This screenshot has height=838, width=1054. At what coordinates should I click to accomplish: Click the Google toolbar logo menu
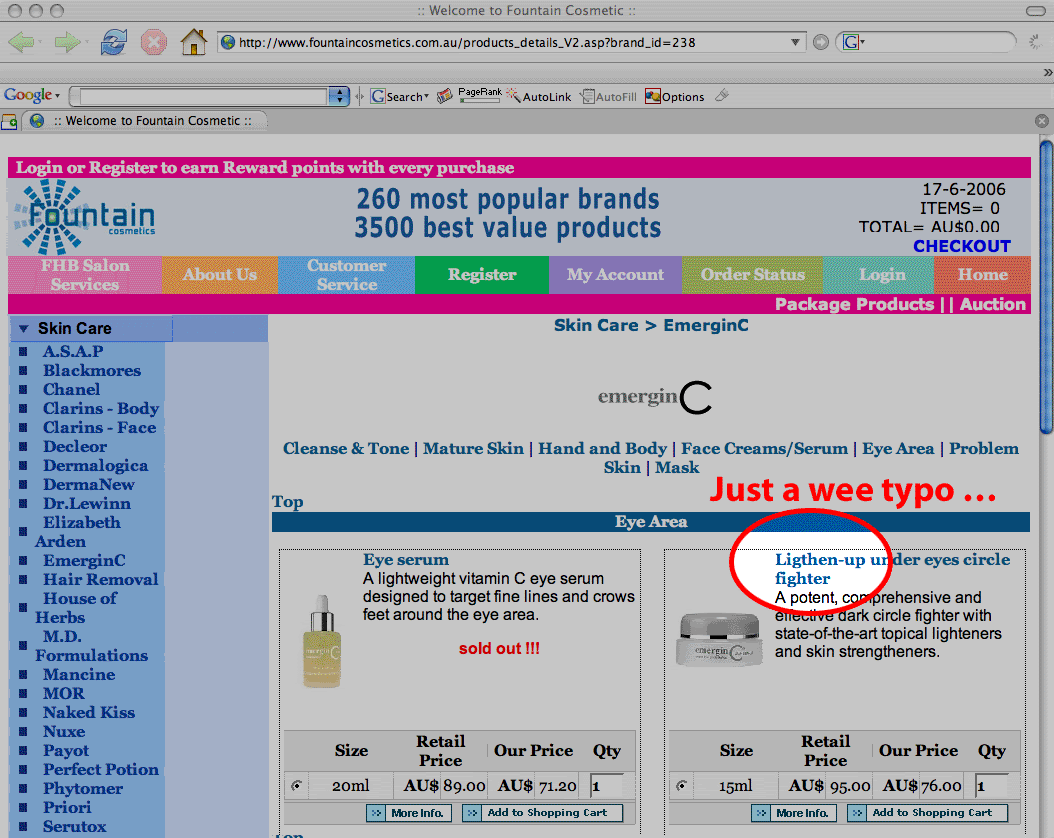point(32,95)
